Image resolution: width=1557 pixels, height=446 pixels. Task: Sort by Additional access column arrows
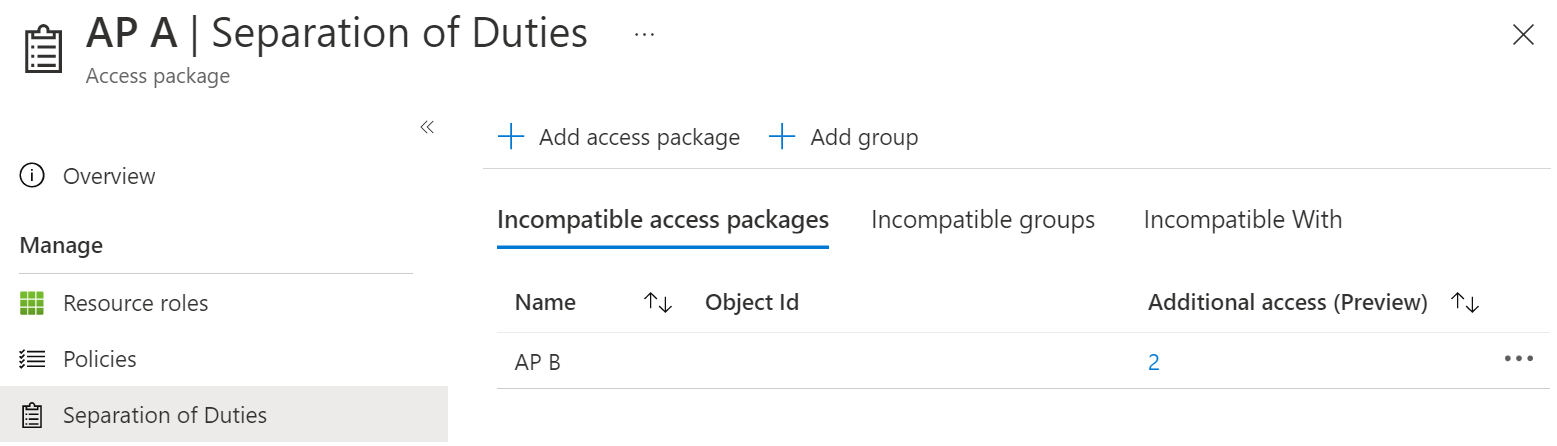[x=1464, y=302]
